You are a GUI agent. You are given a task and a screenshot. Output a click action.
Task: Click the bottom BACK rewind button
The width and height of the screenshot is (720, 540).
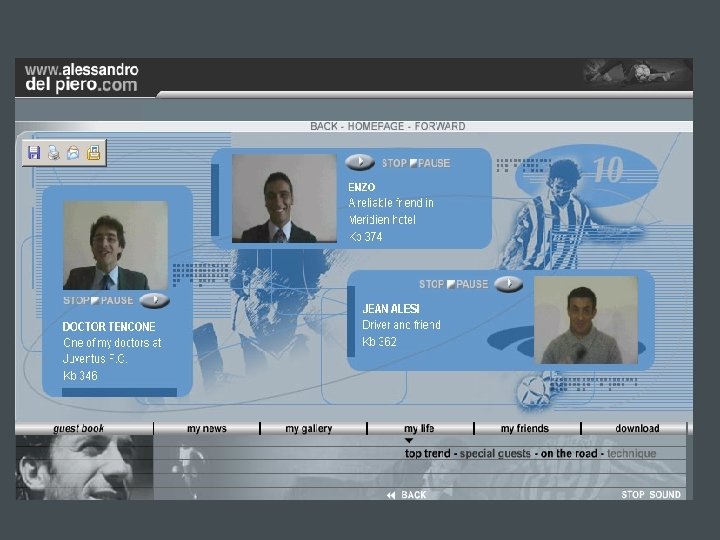pyautogui.click(x=407, y=495)
